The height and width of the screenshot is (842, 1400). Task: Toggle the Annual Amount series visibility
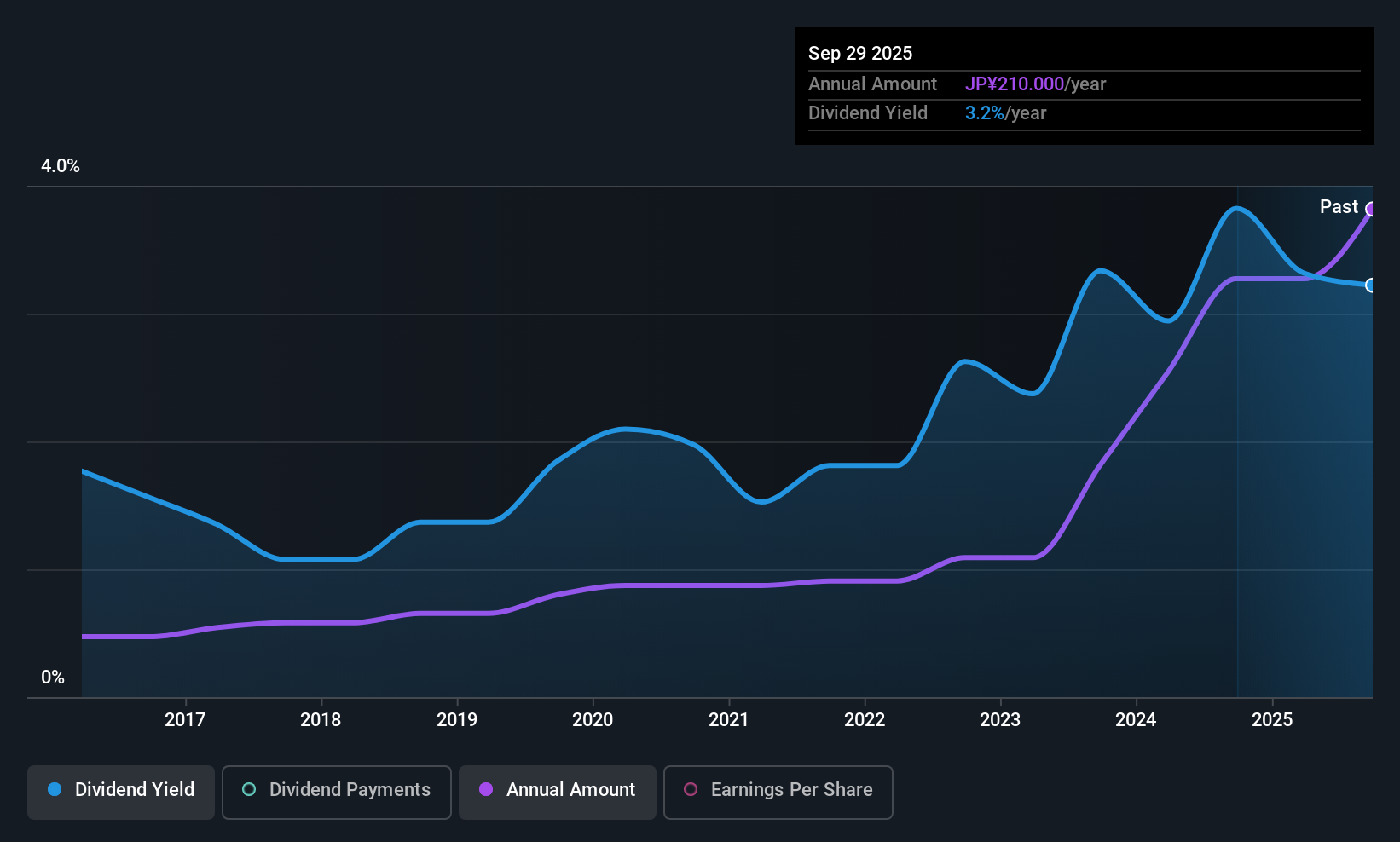point(557,791)
